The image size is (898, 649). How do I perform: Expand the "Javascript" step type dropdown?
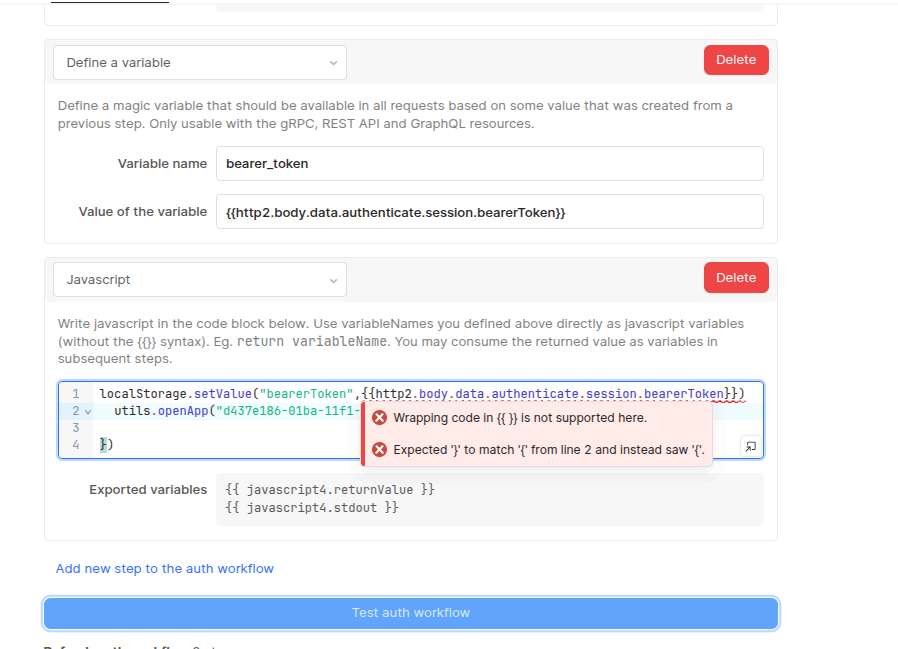coord(200,280)
